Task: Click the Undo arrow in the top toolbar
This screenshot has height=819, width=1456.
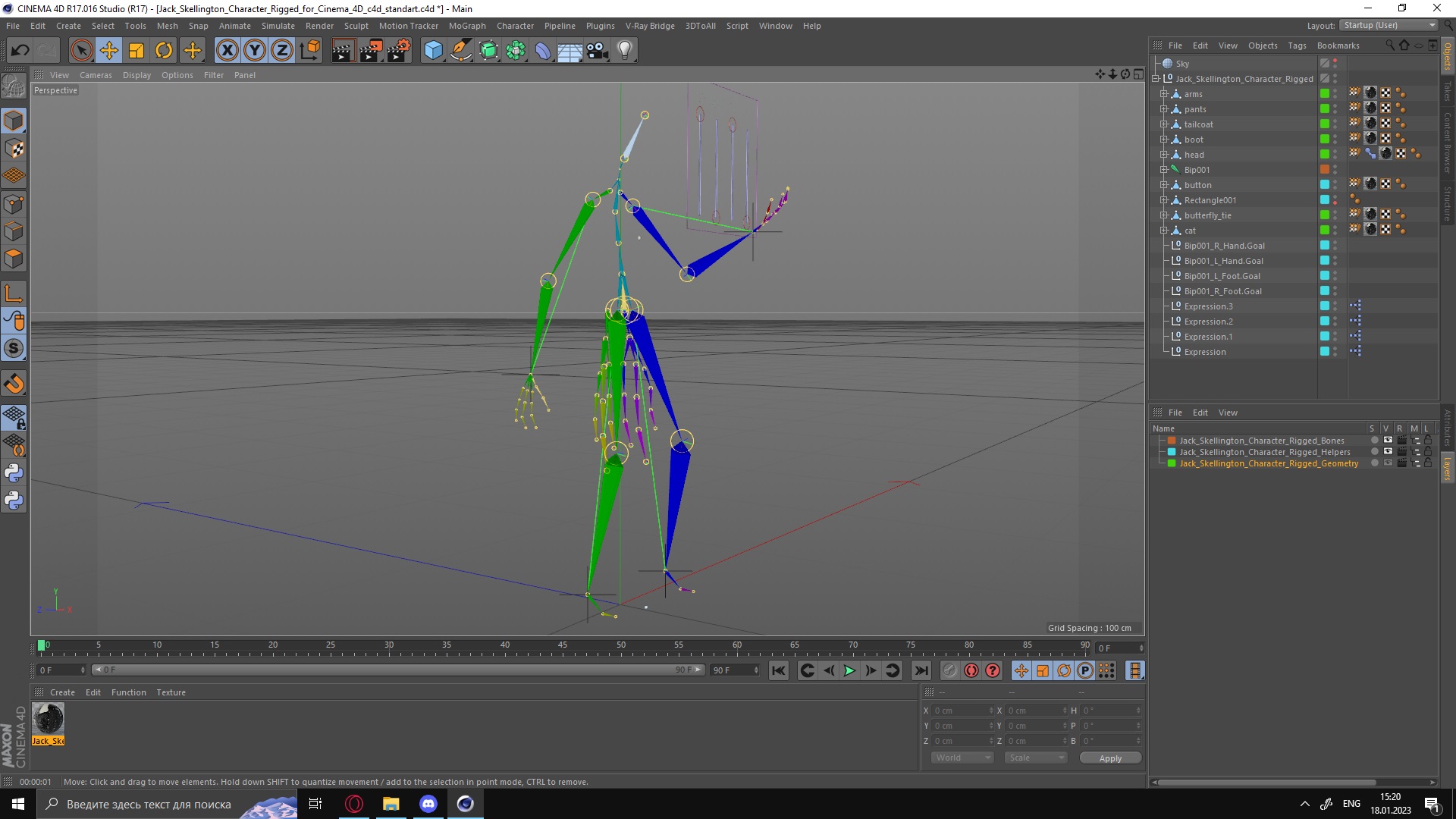Action: point(20,51)
